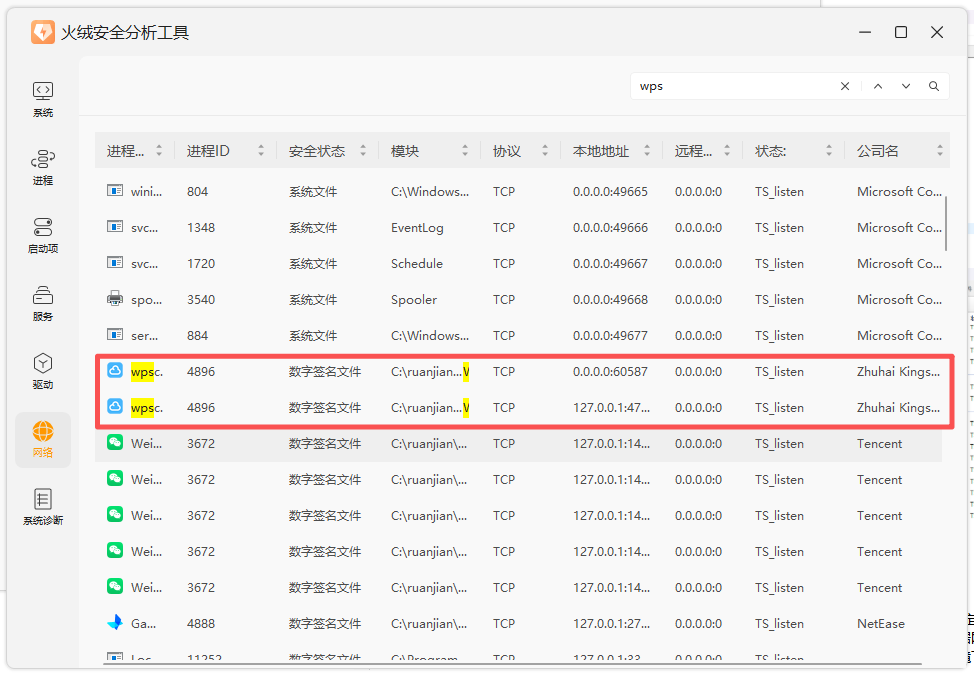This screenshot has height=675, width=974.
Task: Open the 服务 sidebar section
Action: pos(43,304)
